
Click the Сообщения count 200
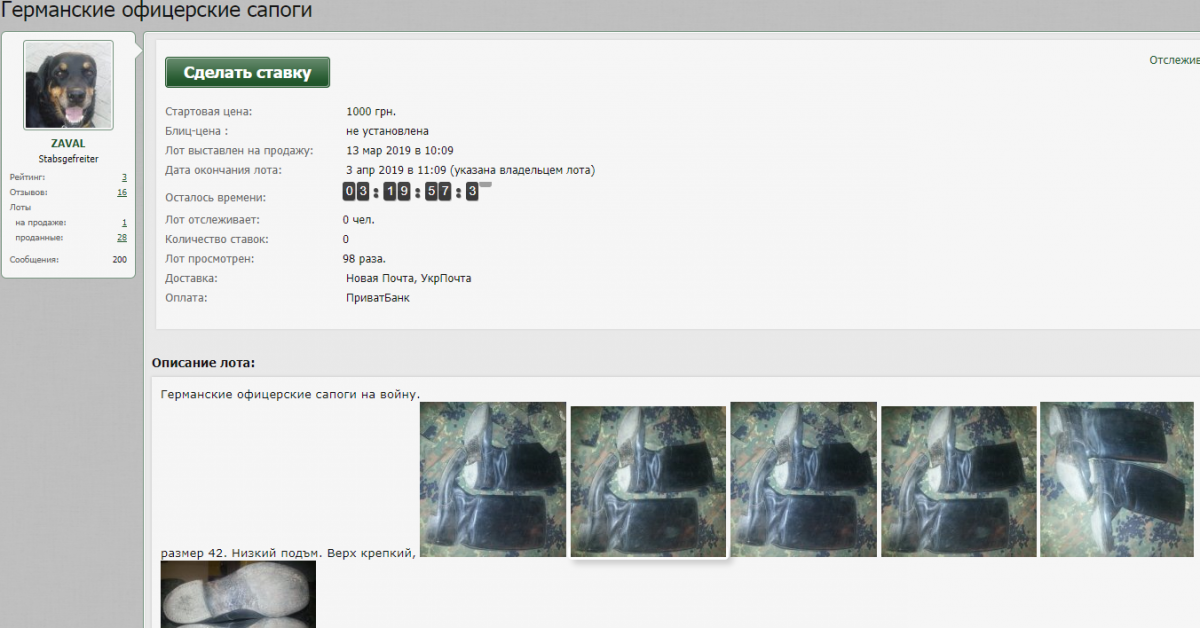[120, 259]
